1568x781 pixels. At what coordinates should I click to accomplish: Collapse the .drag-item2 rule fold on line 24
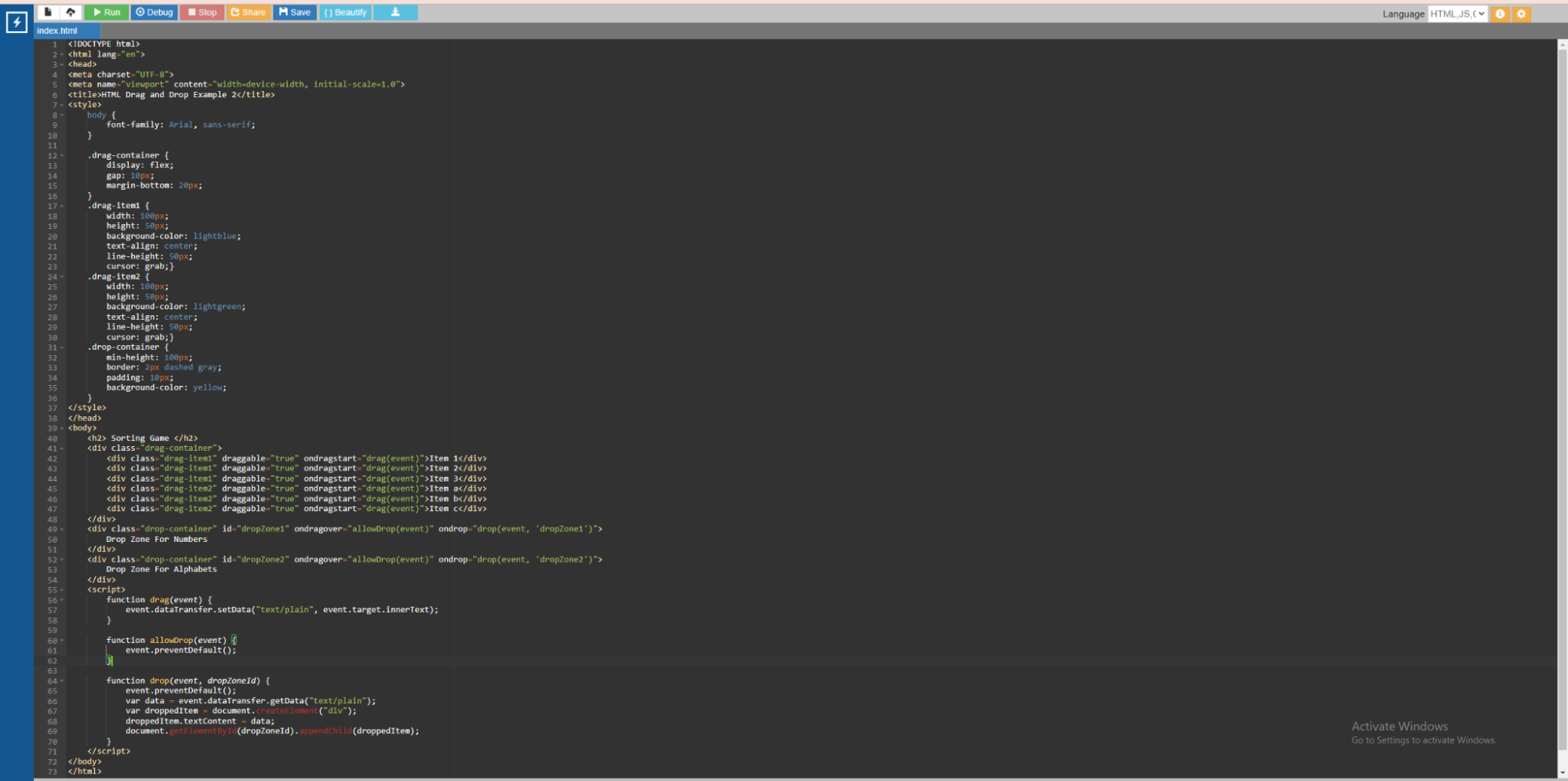click(62, 277)
